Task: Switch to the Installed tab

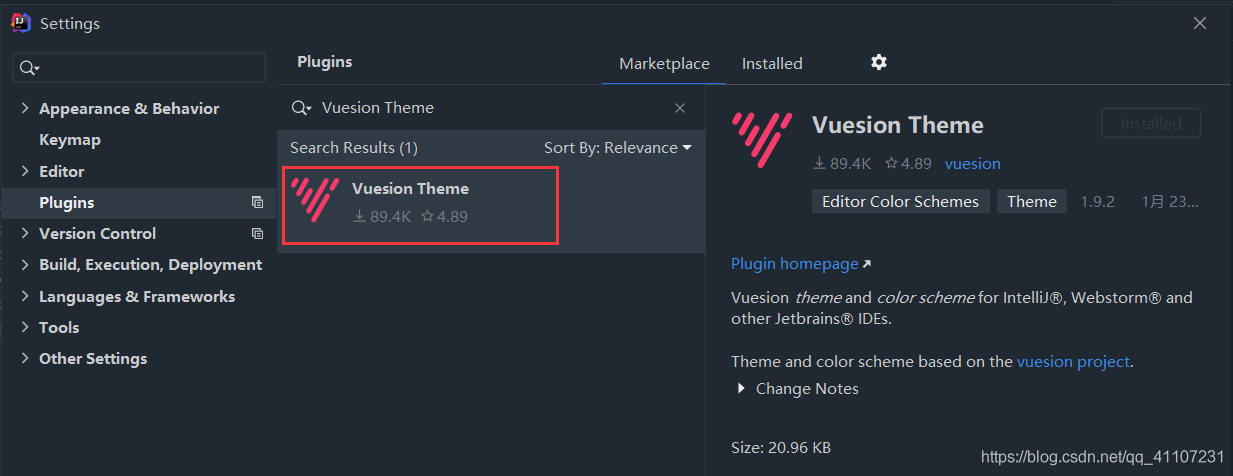Action: coord(772,64)
